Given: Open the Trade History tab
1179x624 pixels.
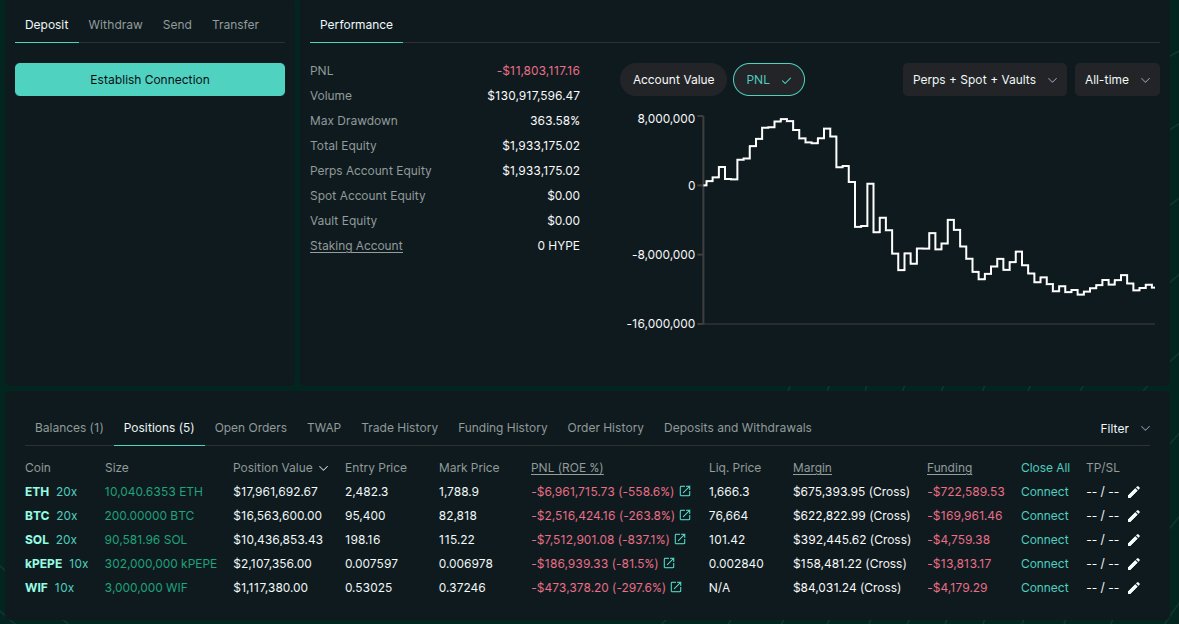Looking at the screenshot, I should click(x=399, y=428).
